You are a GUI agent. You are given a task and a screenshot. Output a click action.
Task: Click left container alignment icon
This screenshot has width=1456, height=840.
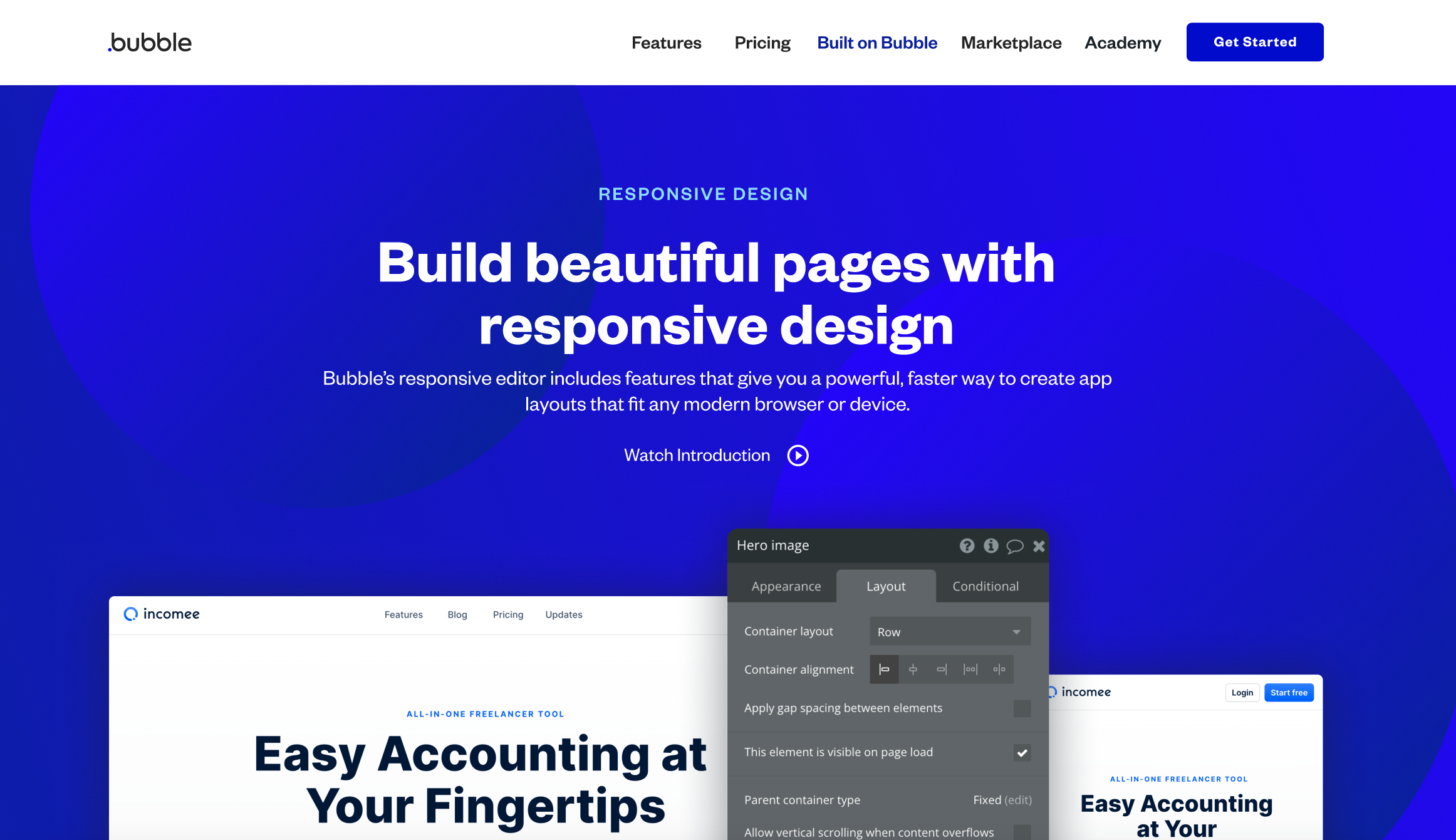click(x=883, y=669)
